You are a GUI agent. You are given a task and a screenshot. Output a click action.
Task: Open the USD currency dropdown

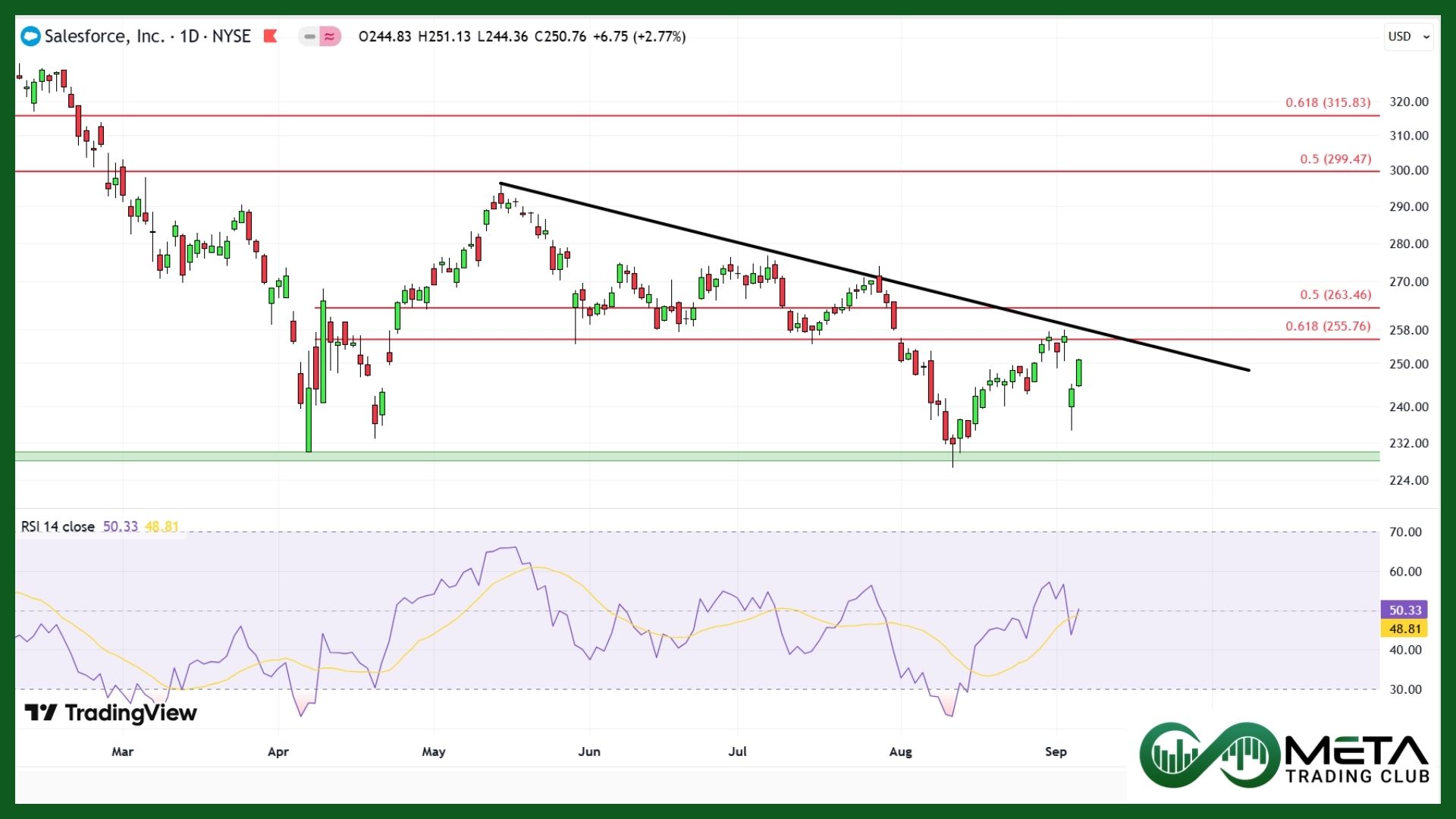pyautogui.click(x=1409, y=36)
